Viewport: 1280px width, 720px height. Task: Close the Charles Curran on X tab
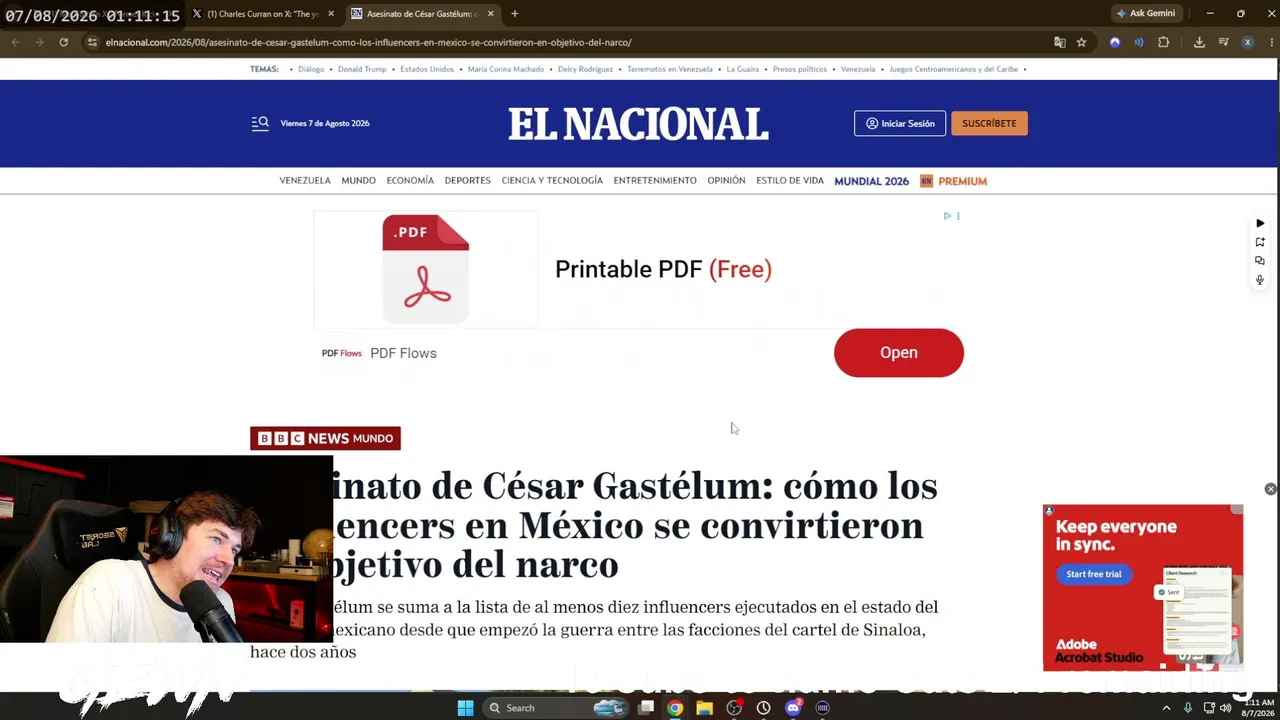(x=331, y=14)
